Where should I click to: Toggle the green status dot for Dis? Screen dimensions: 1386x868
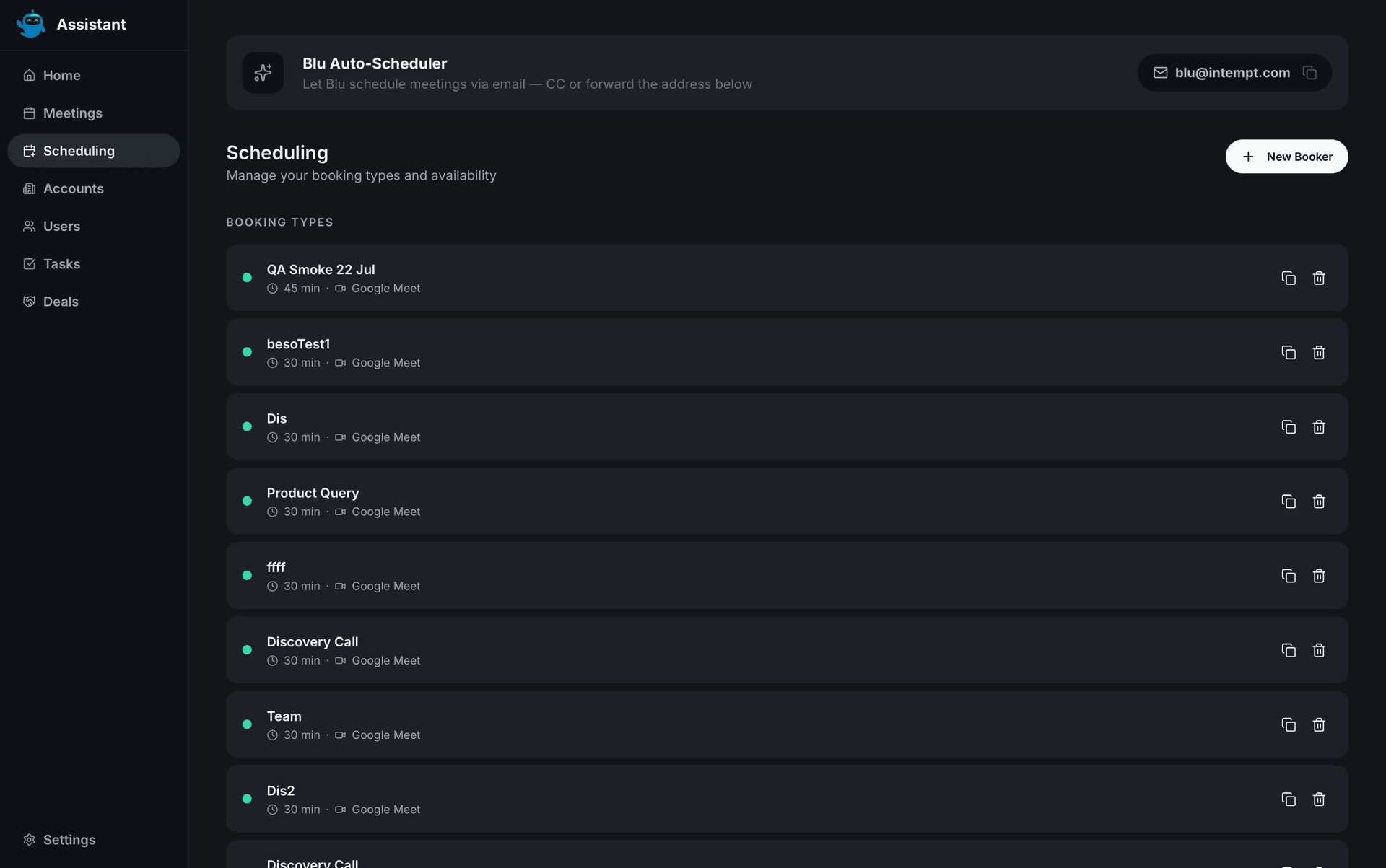[247, 426]
